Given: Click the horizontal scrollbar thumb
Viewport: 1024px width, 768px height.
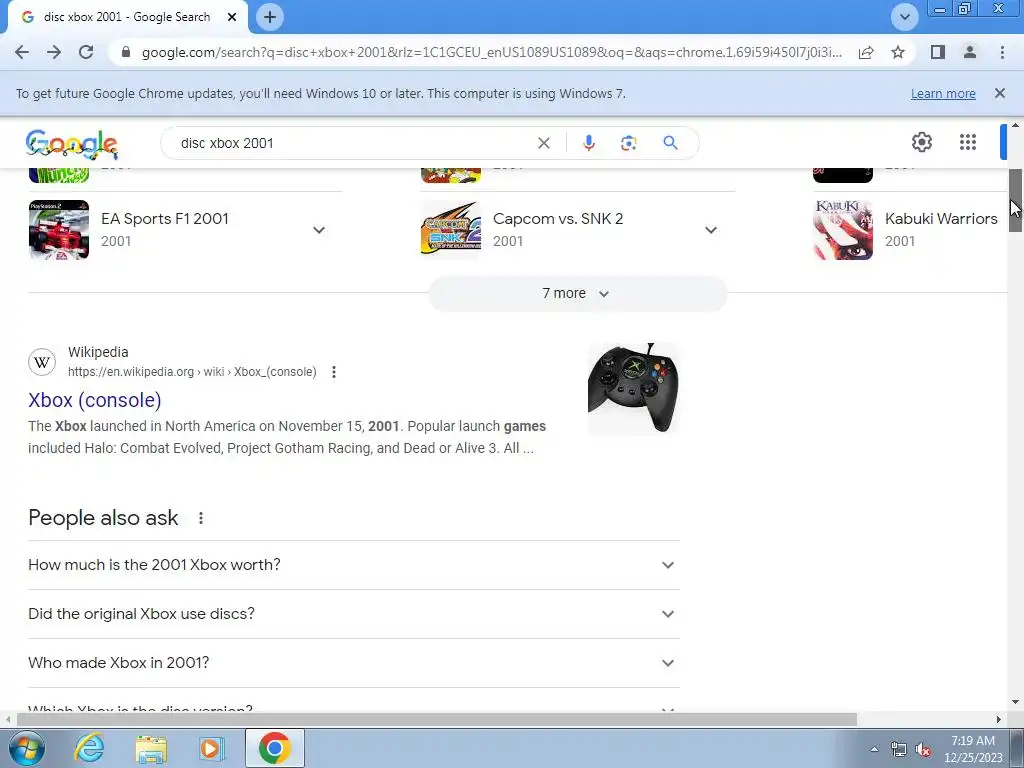Looking at the screenshot, I should pos(436,719).
